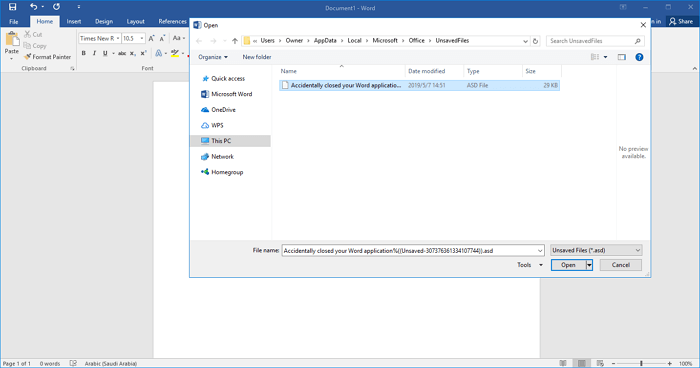Switch to the Home tab

point(45,21)
